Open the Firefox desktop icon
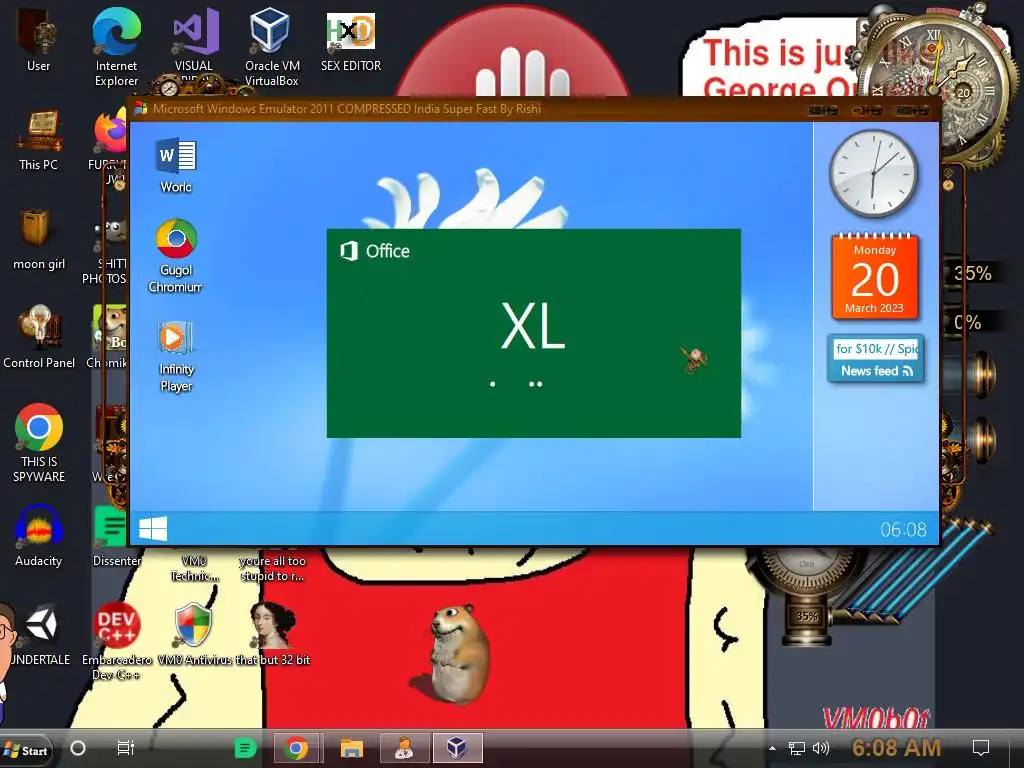1024x768 pixels. point(111,131)
